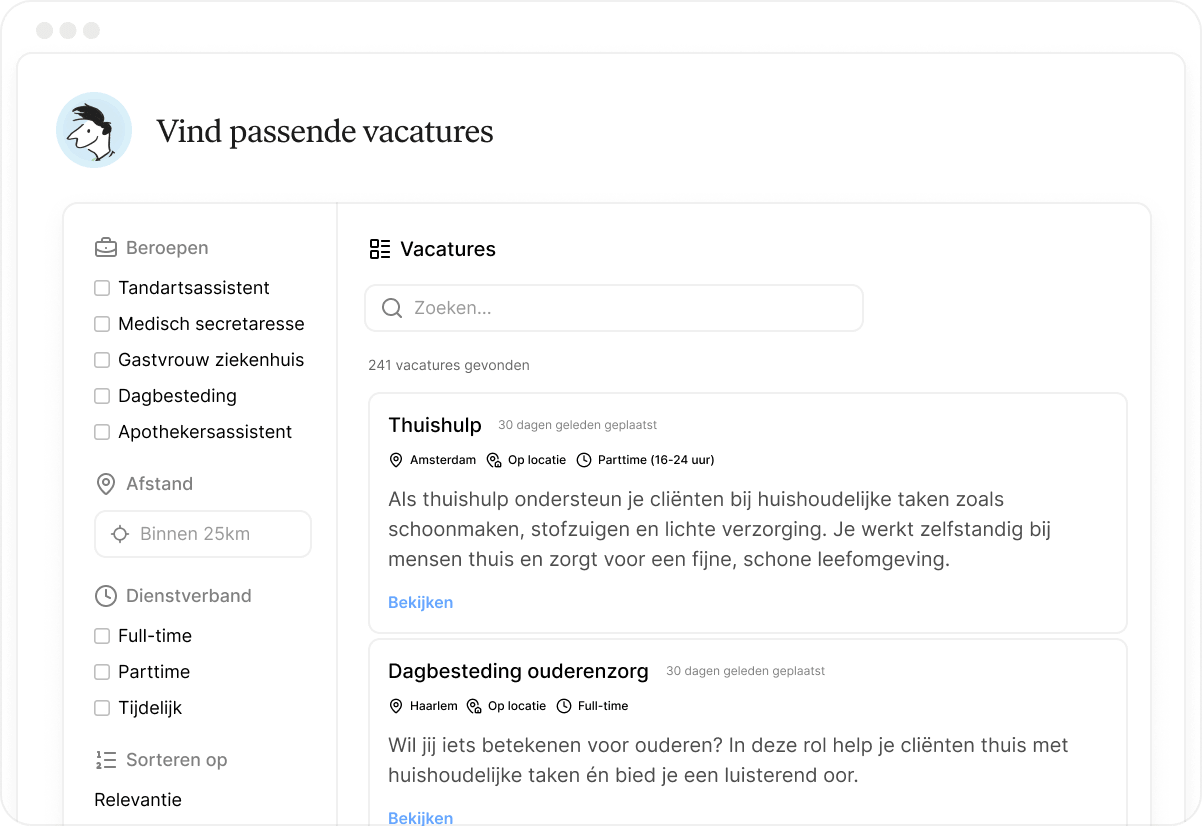Screen dimensions: 1202x826
Task: Open the Binnen 25km distance selector
Action: point(202,534)
